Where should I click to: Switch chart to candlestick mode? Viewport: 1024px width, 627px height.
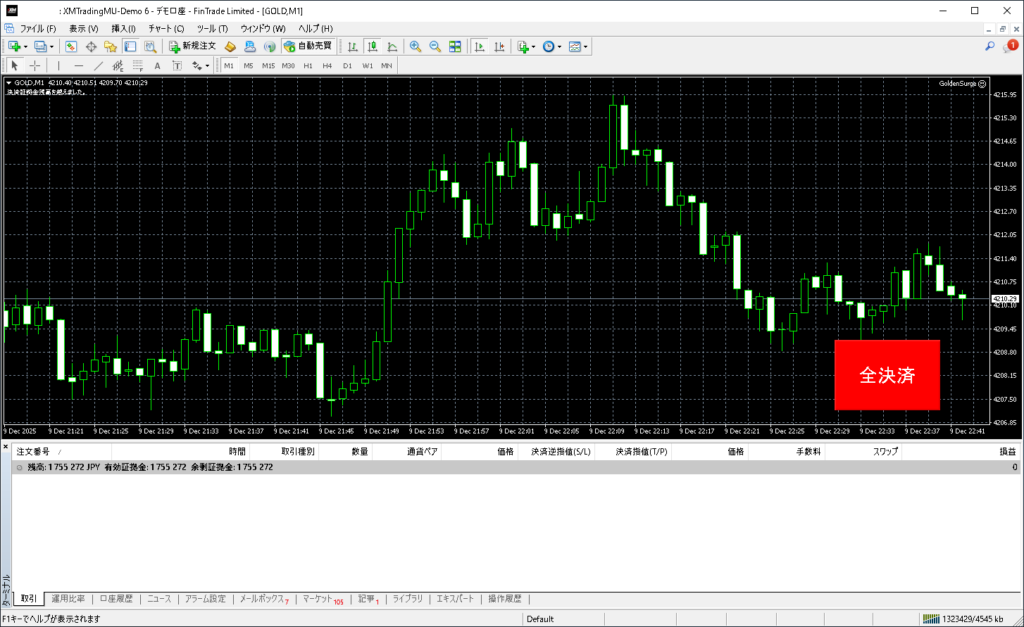372,46
